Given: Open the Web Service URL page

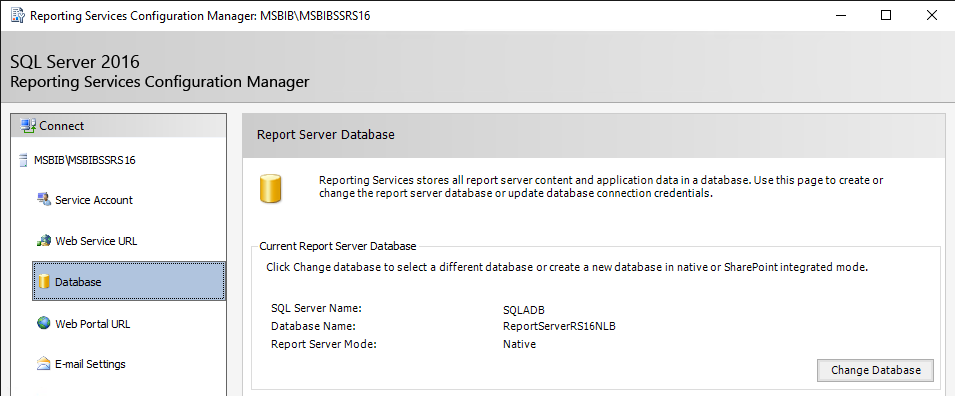Looking at the screenshot, I should tap(96, 241).
